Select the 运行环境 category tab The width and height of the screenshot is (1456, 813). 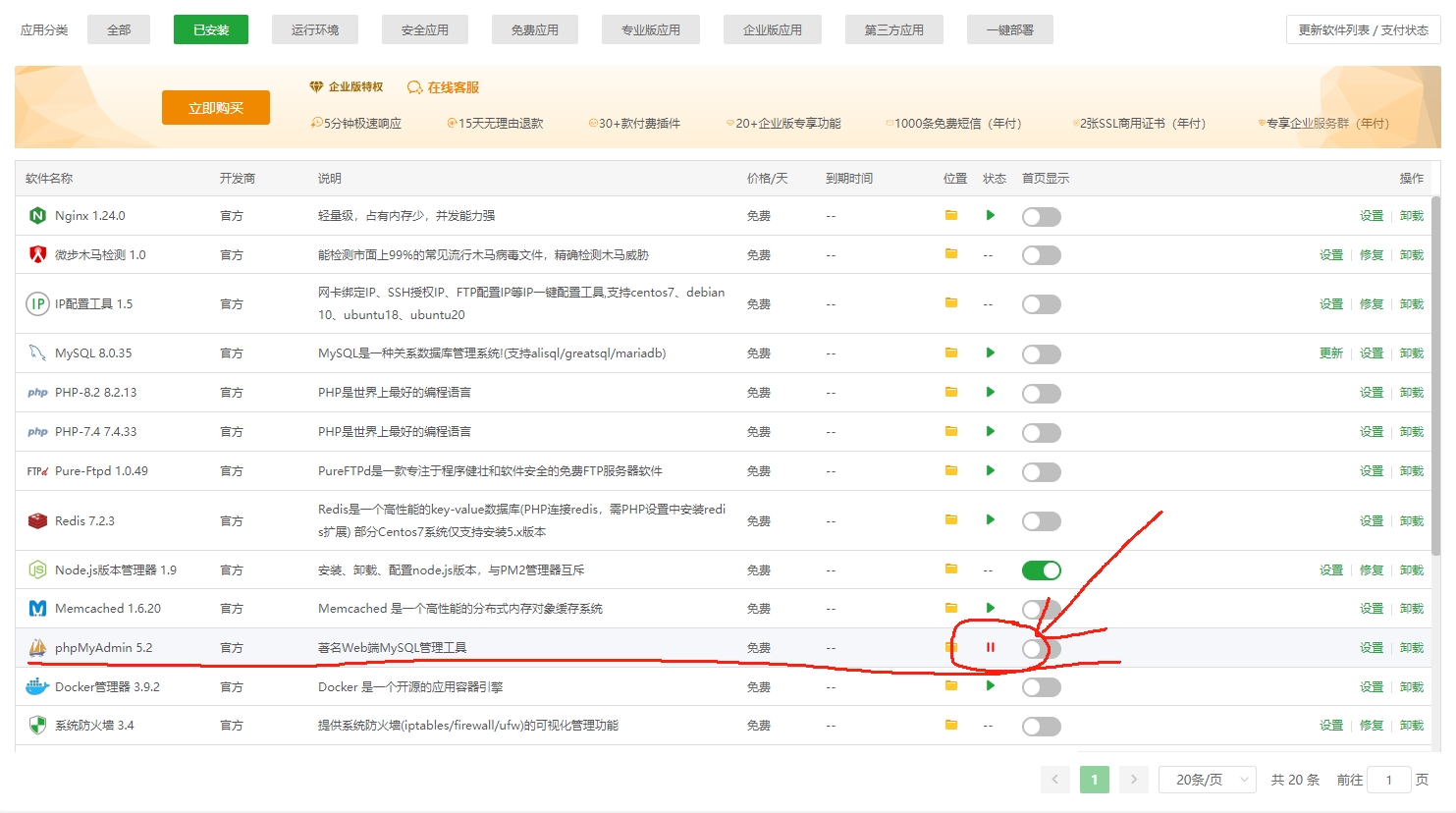tap(315, 30)
